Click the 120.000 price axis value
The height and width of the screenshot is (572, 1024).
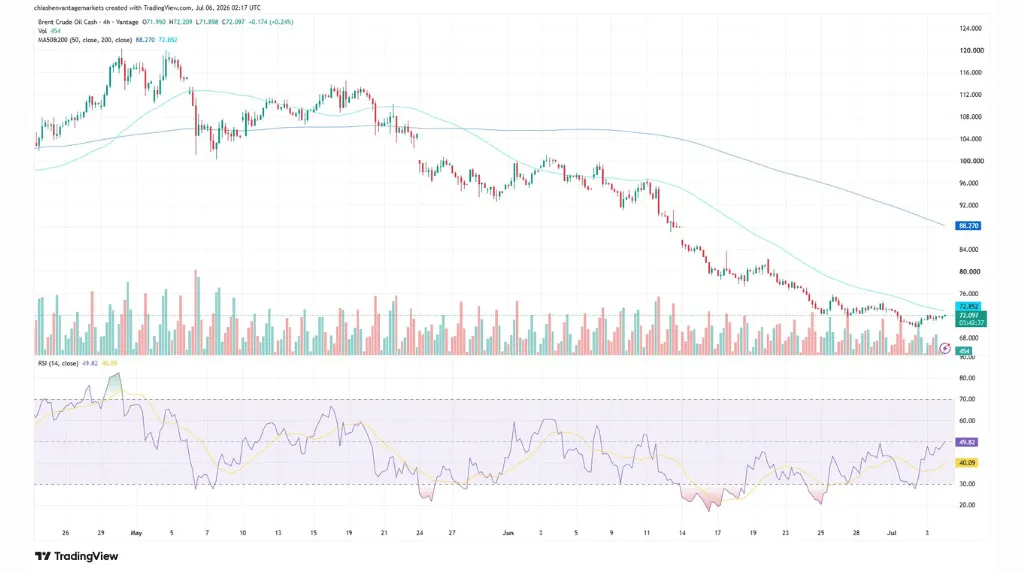coord(971,50)
